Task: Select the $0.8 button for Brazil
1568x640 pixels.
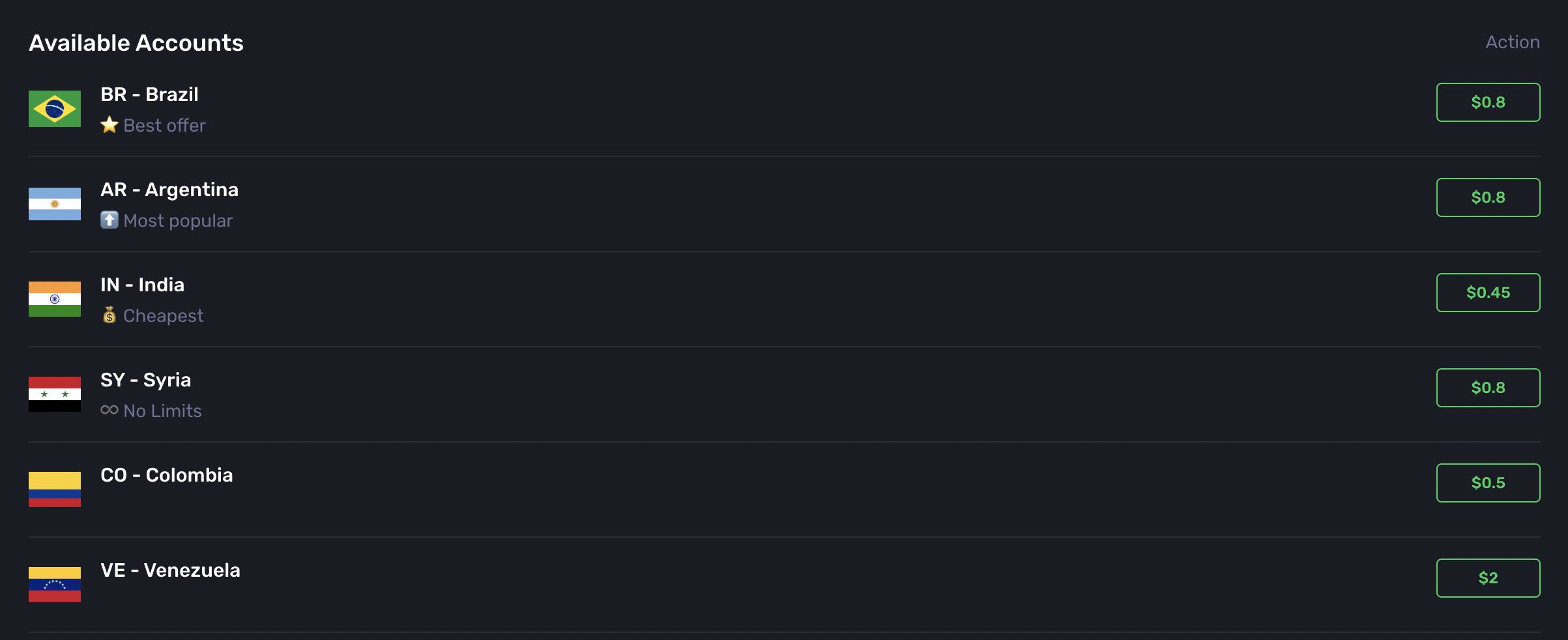Action: (x=1488, y=102)
